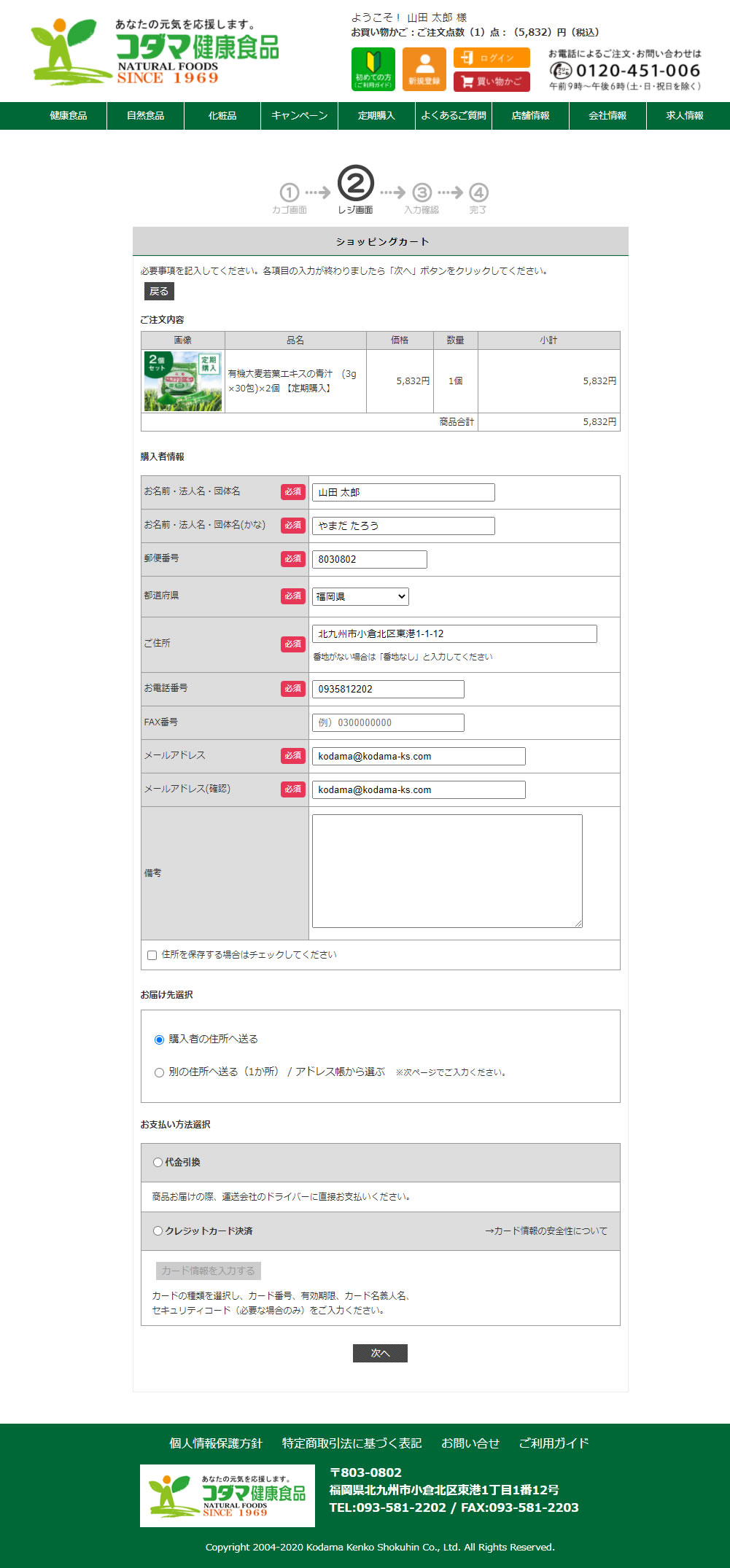The image size is (730, 1568).
Task: Open お問い合せ footer link
Action: pos(470,1443)
